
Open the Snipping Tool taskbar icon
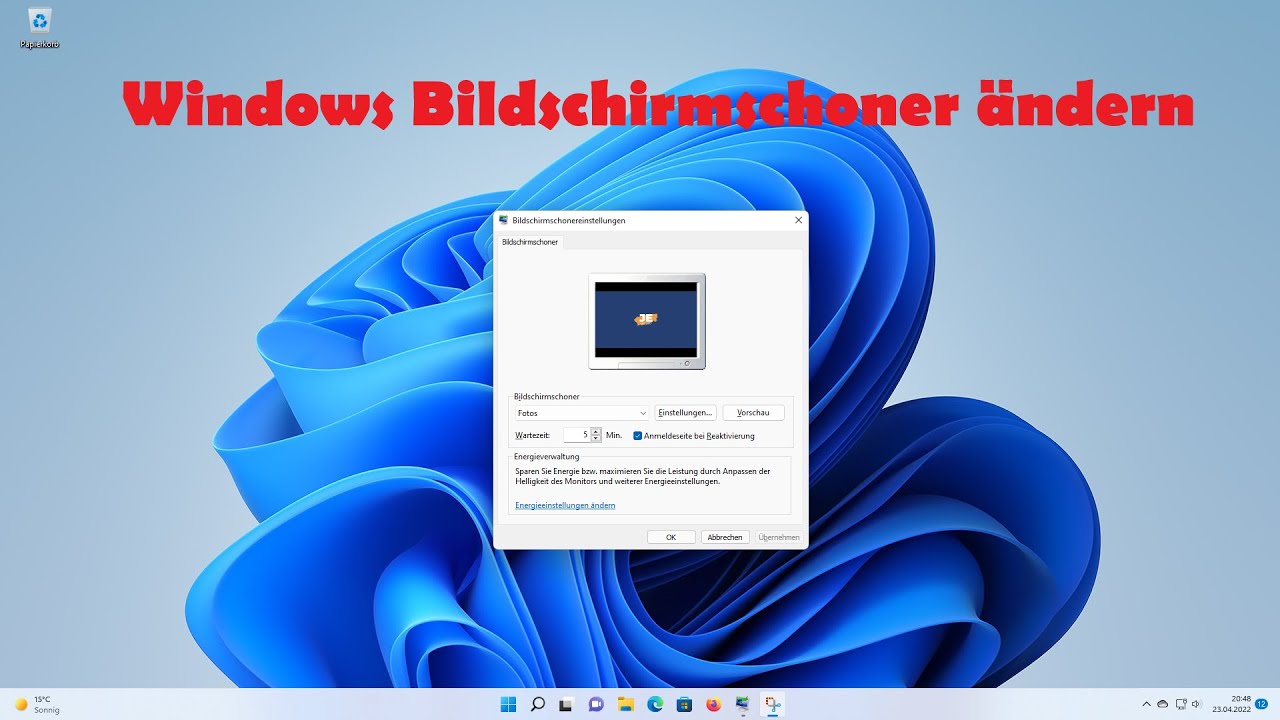(x=772, y=704)
